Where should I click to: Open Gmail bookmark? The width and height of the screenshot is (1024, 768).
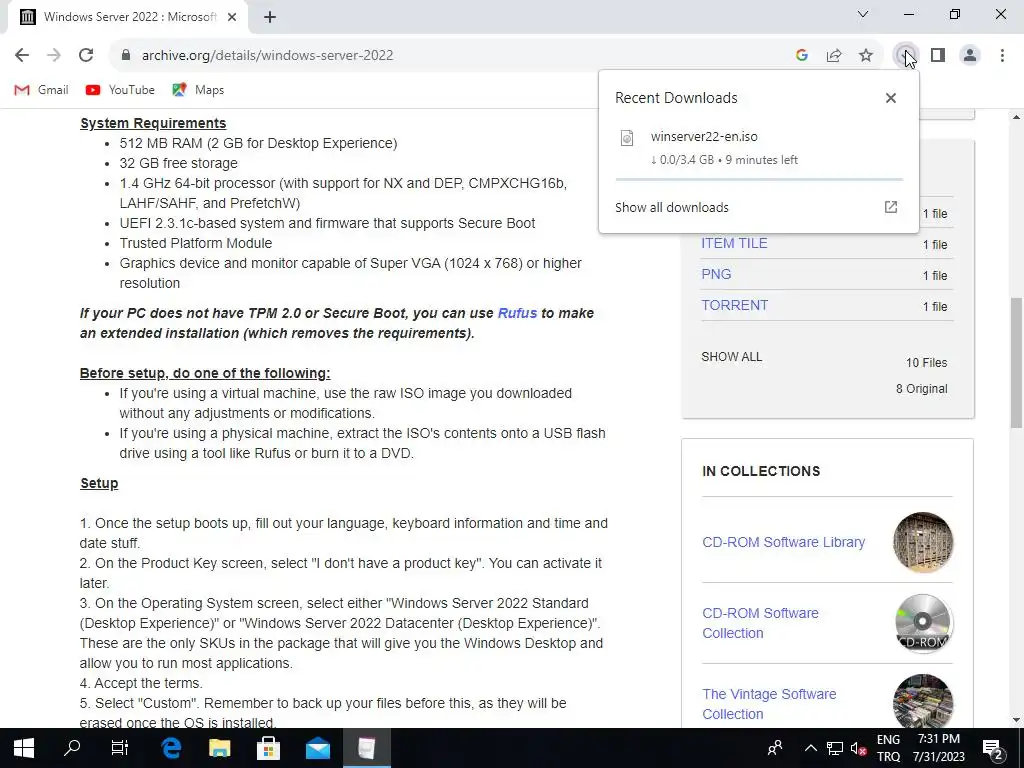point(41,90)
